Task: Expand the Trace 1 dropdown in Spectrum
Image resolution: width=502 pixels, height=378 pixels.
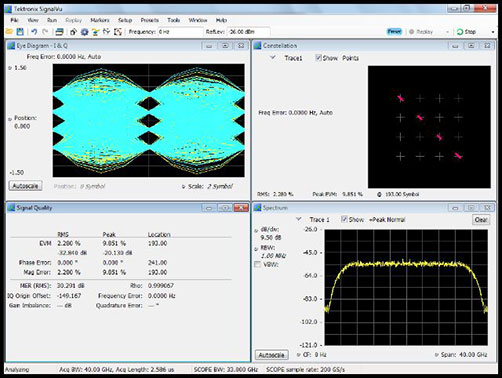Action: [x=299, y=219]
